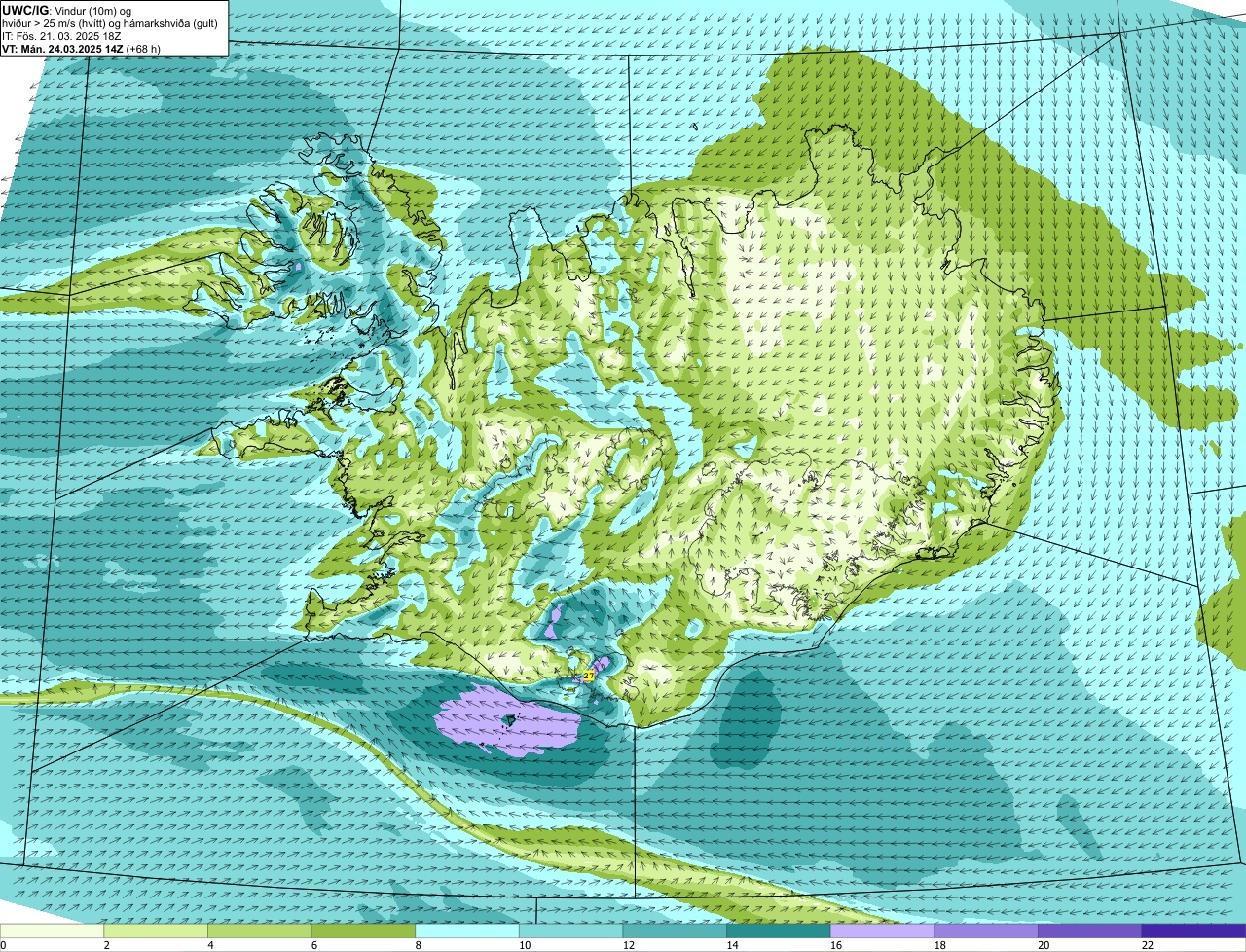Click the legend scale label '12'

[x=629, y=945]
